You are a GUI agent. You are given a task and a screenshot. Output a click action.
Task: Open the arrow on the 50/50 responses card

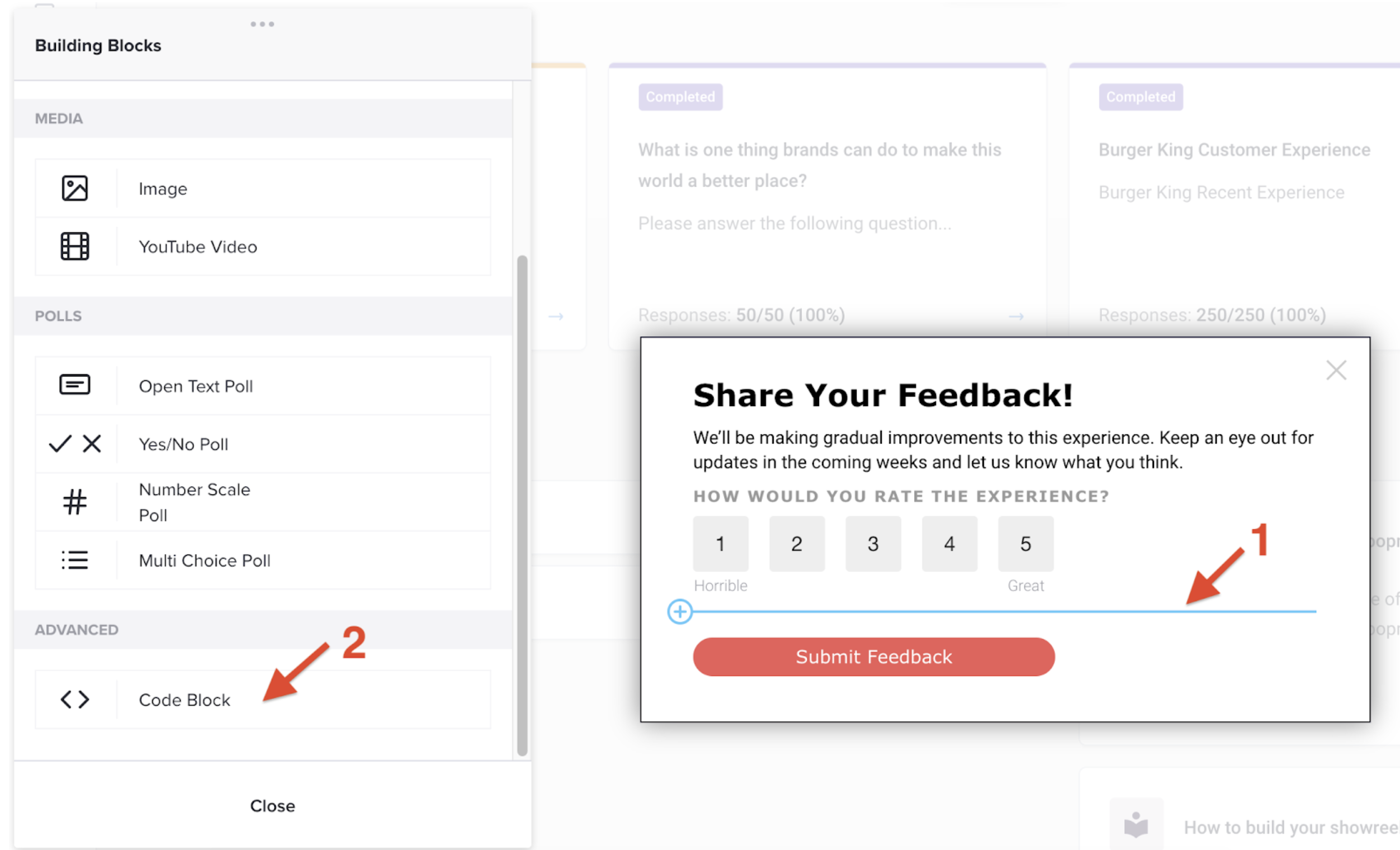(x=1016, y=317)
